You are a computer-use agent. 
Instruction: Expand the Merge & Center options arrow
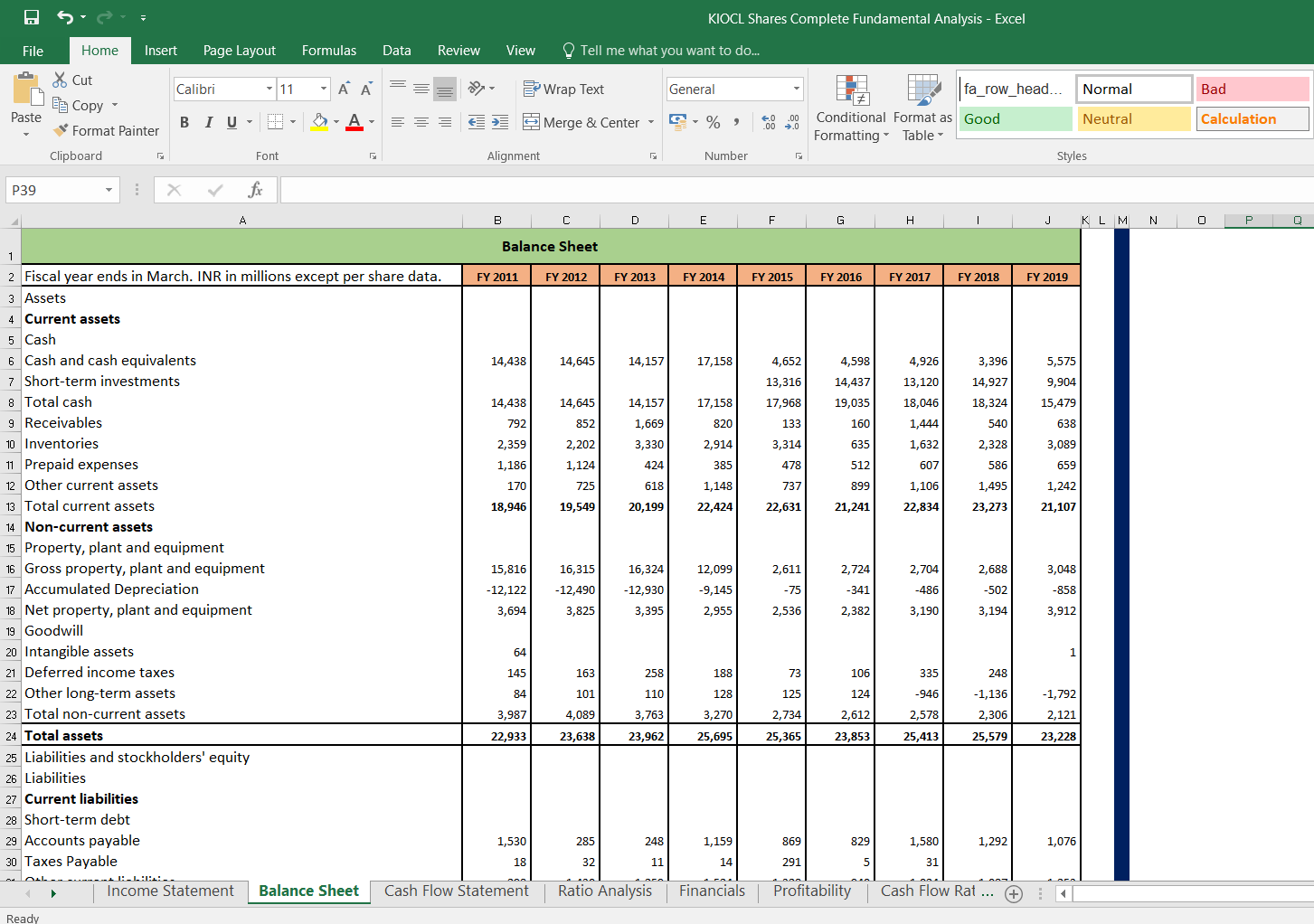651,122
